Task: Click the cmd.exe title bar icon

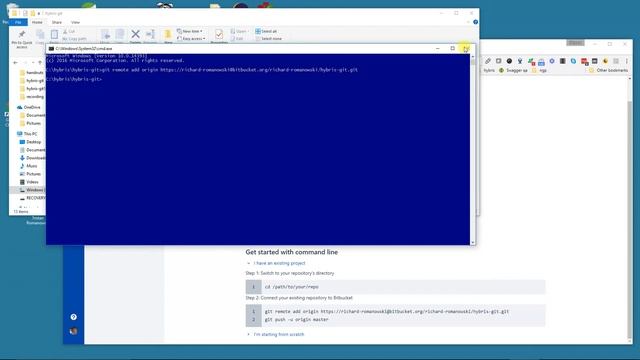Action: point(51,49)
